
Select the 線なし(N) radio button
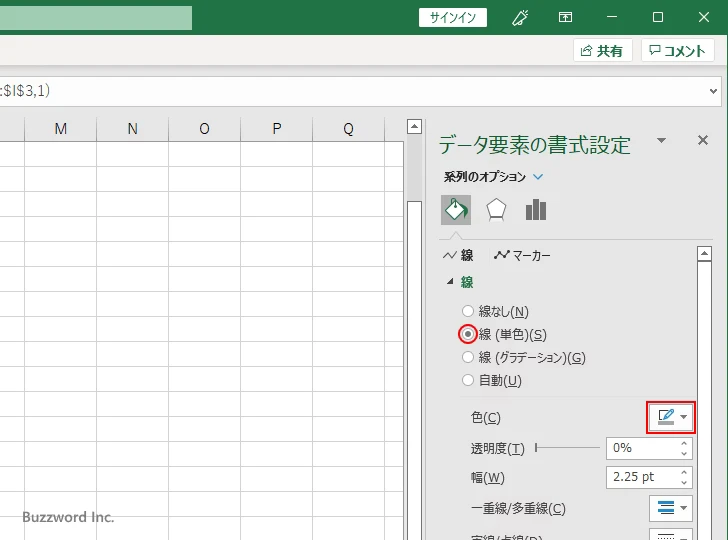tap(468, 311)
